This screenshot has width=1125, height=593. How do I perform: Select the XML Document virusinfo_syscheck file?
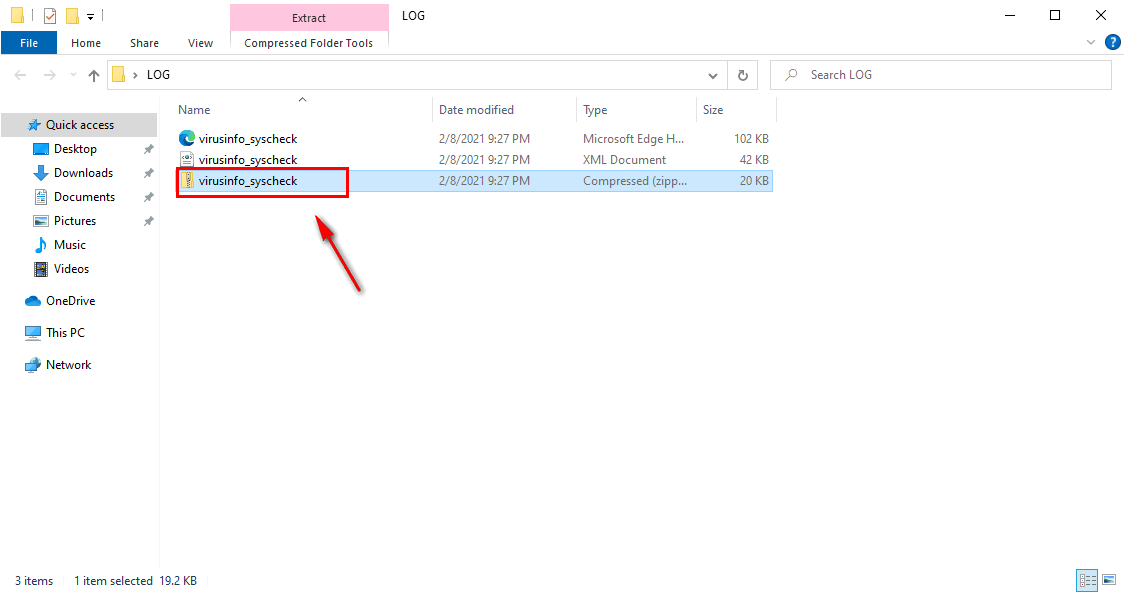(x=474, y=159)
